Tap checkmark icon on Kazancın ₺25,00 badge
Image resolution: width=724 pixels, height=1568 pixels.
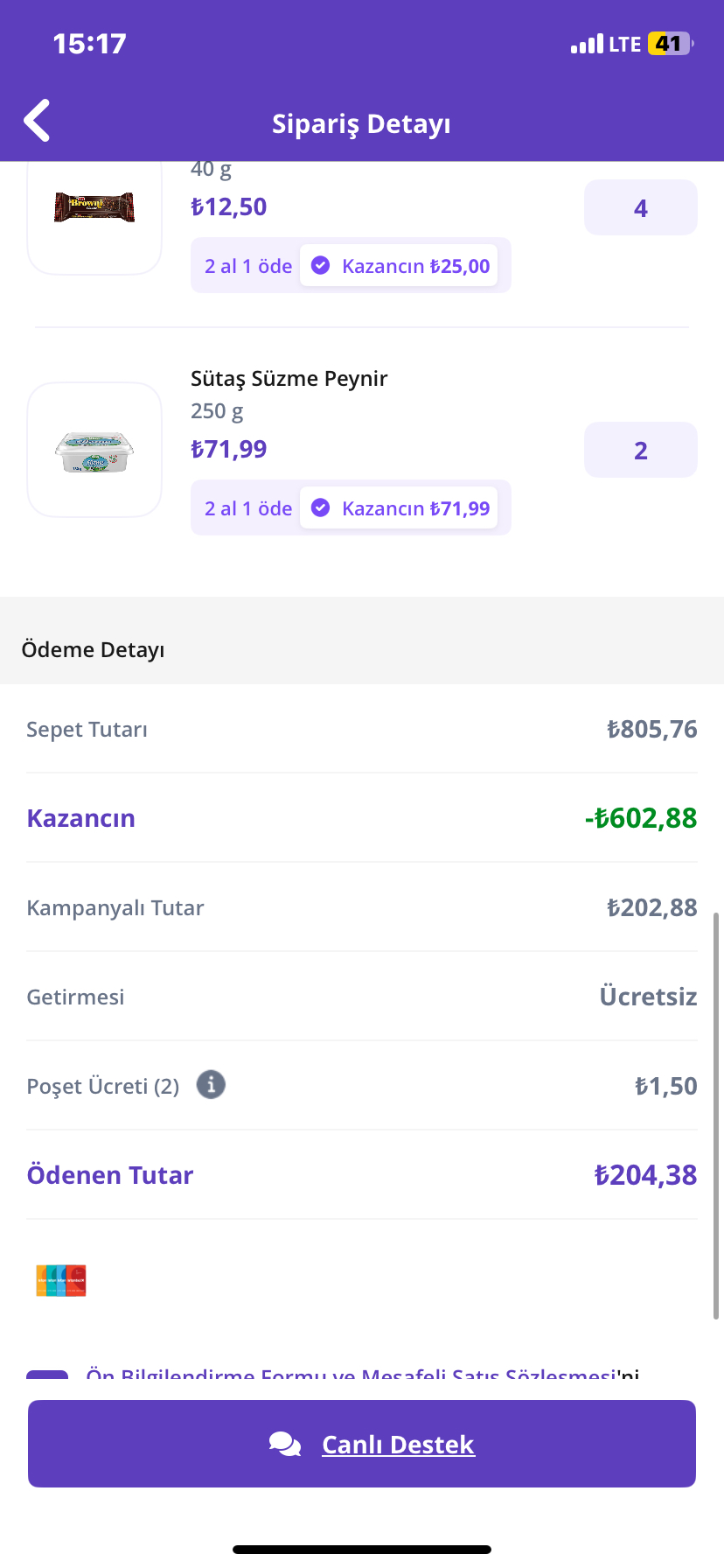click(x=321, y=265)
